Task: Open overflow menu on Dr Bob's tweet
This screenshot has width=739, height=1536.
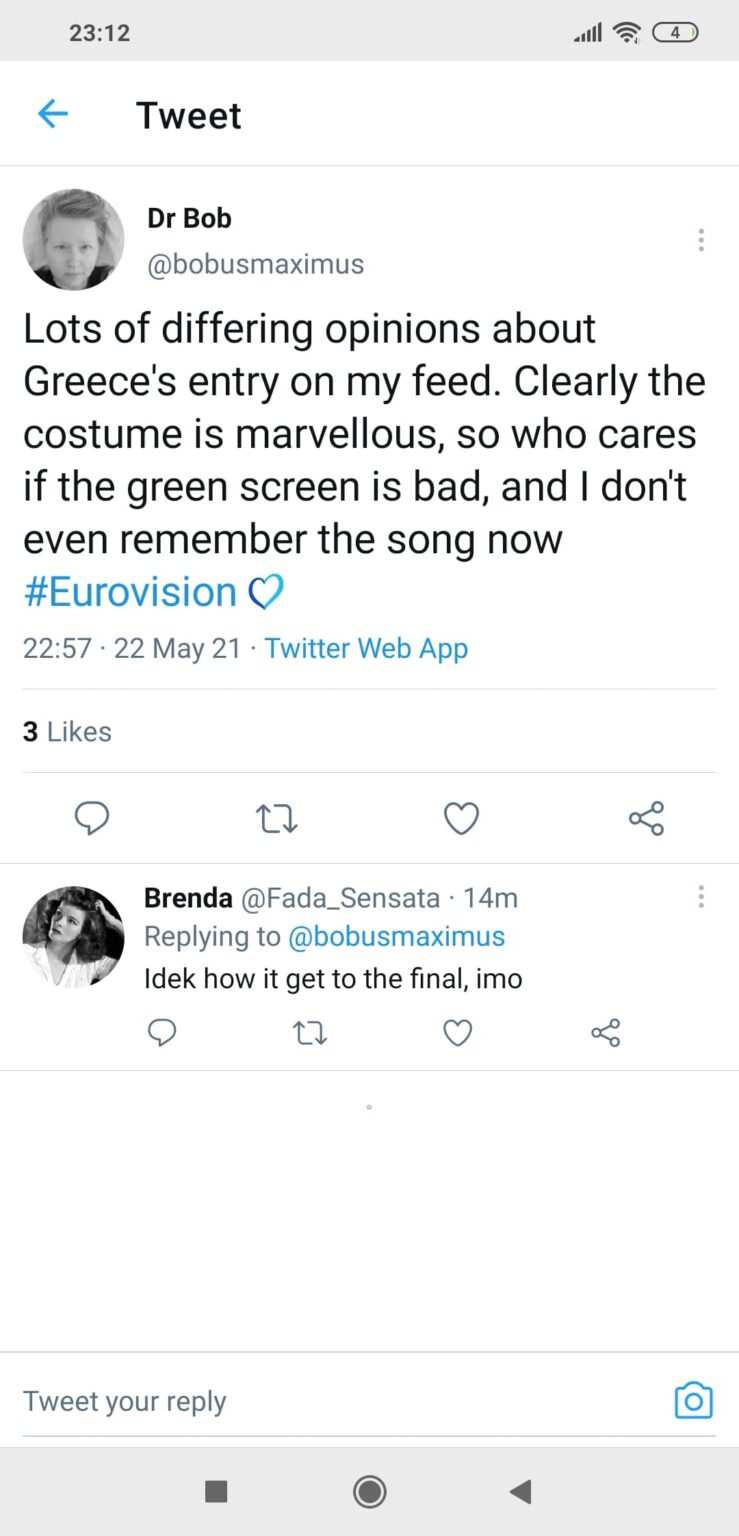Action: coord(701,240)
